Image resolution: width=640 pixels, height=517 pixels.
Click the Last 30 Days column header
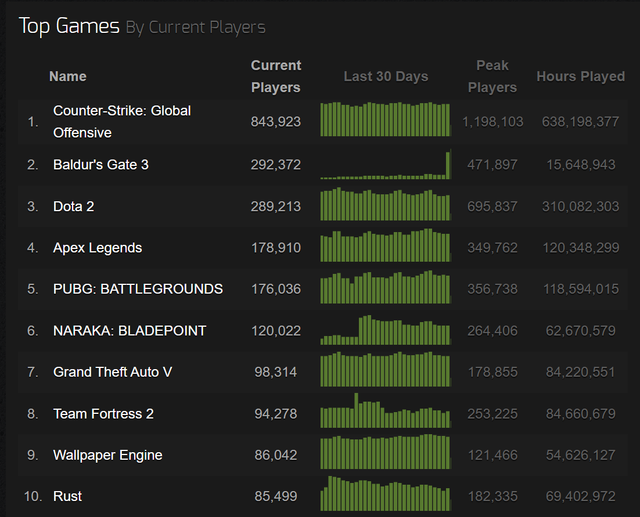(x=386, y=76)
